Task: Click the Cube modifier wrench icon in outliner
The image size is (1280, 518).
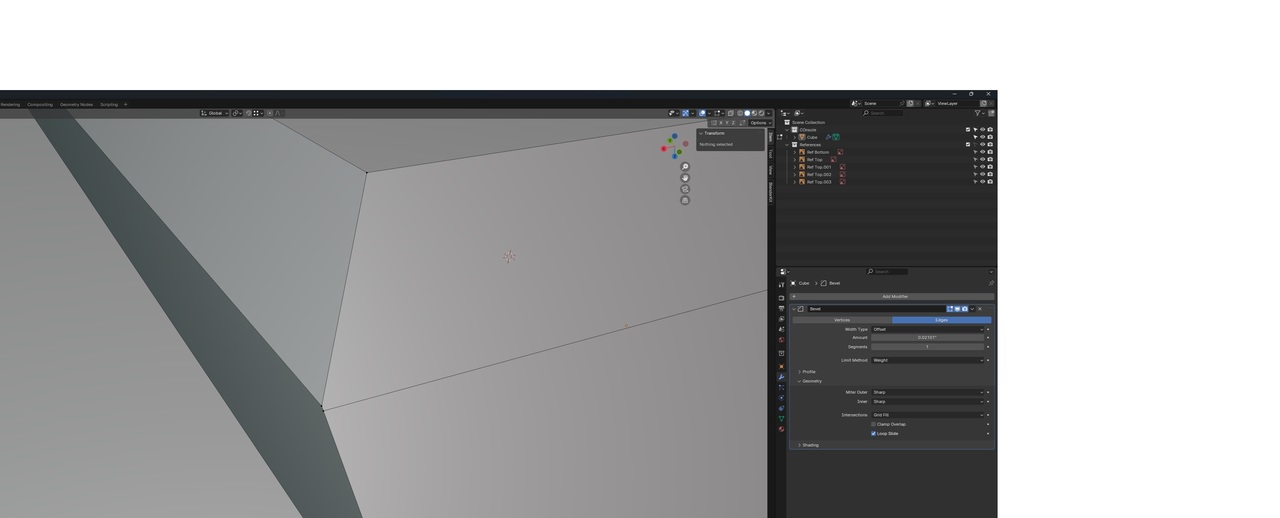Action: click(x=828, y=137)
